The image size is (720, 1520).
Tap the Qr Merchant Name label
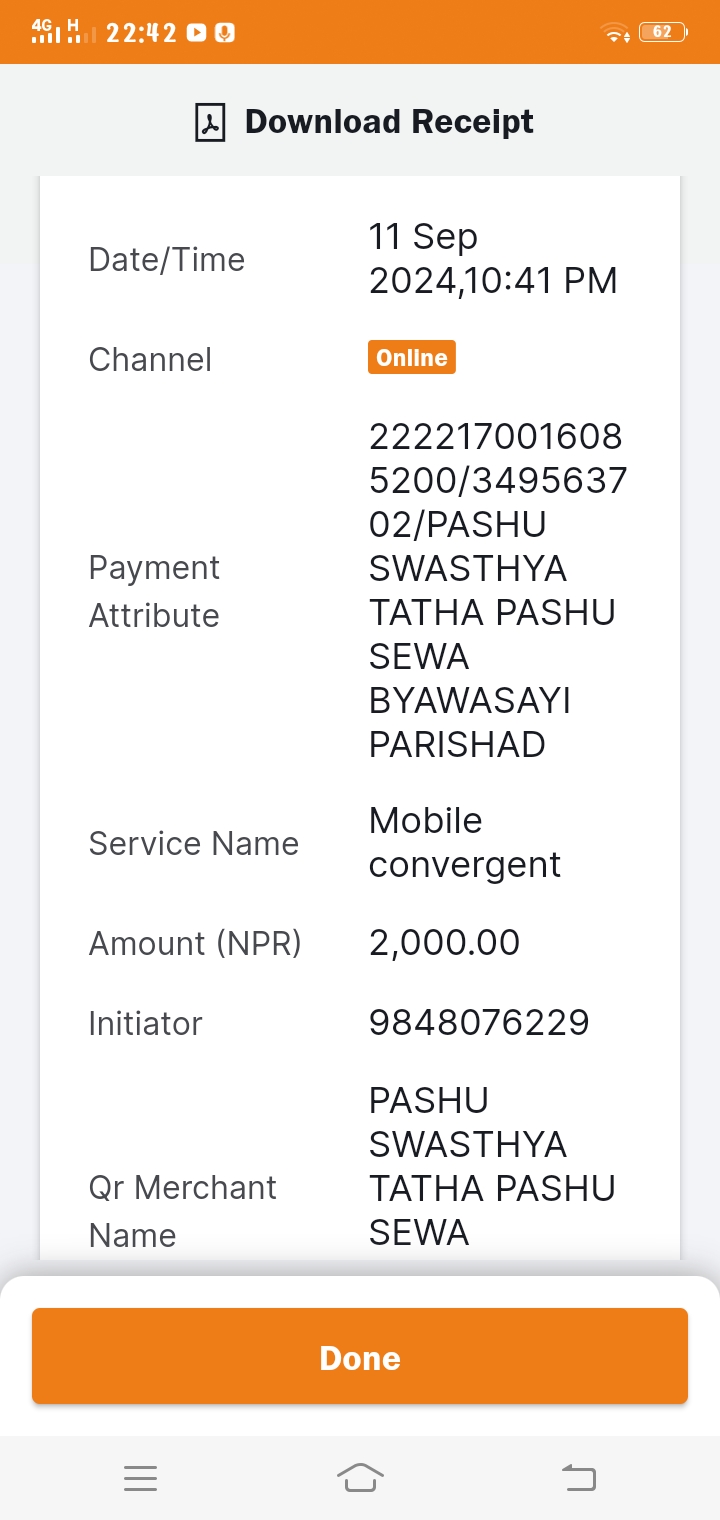pyautogui.click(x=182, y=1211)
